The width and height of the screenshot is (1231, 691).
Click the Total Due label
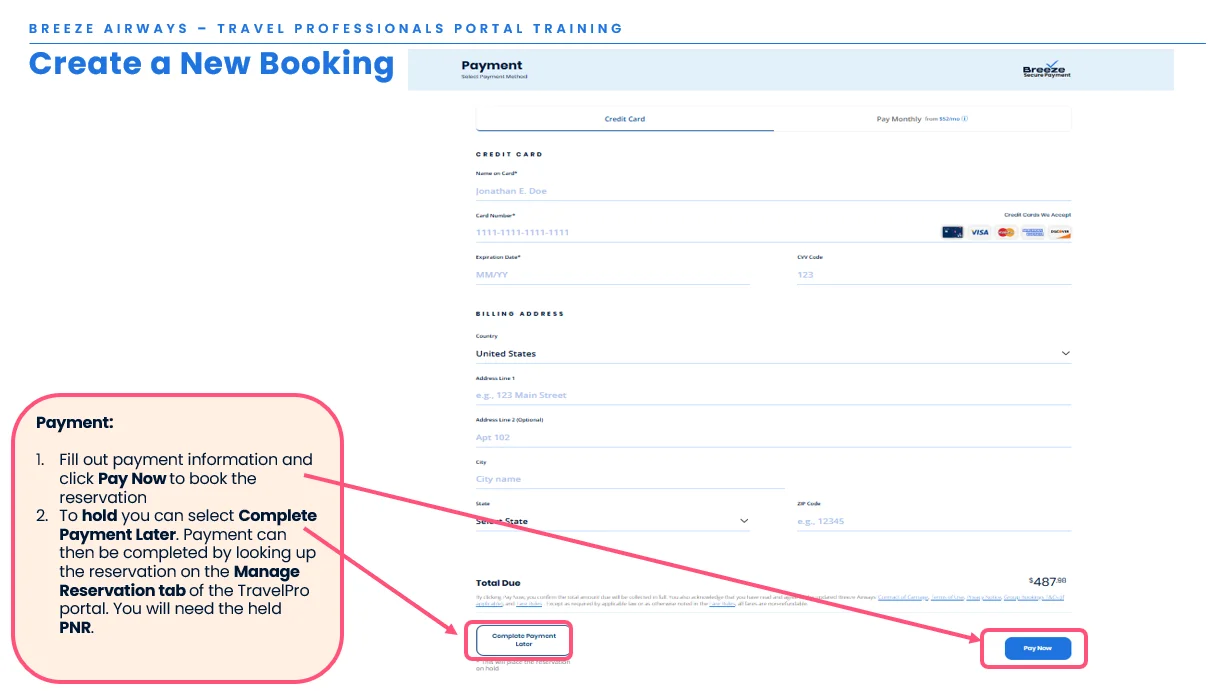[x=498, y=583]
